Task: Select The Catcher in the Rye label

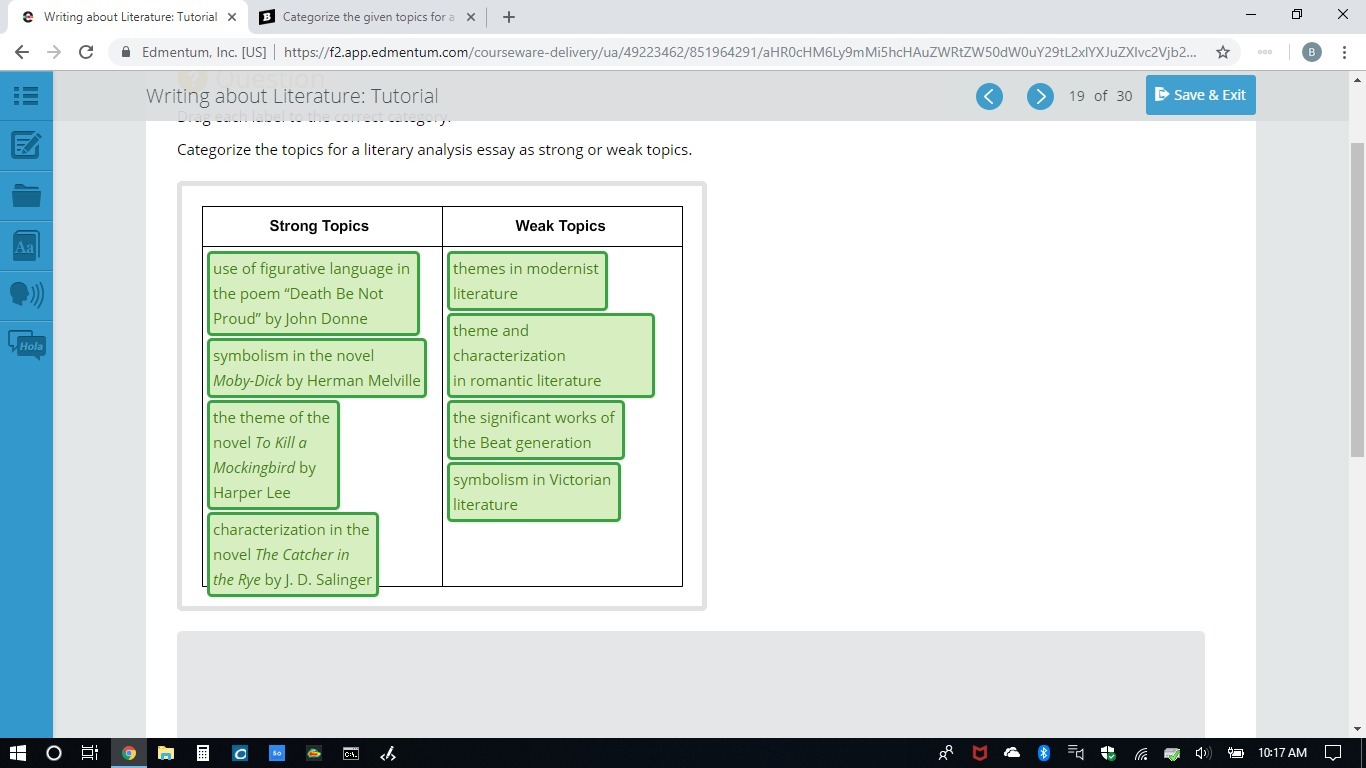Action: tap(293, 554)
